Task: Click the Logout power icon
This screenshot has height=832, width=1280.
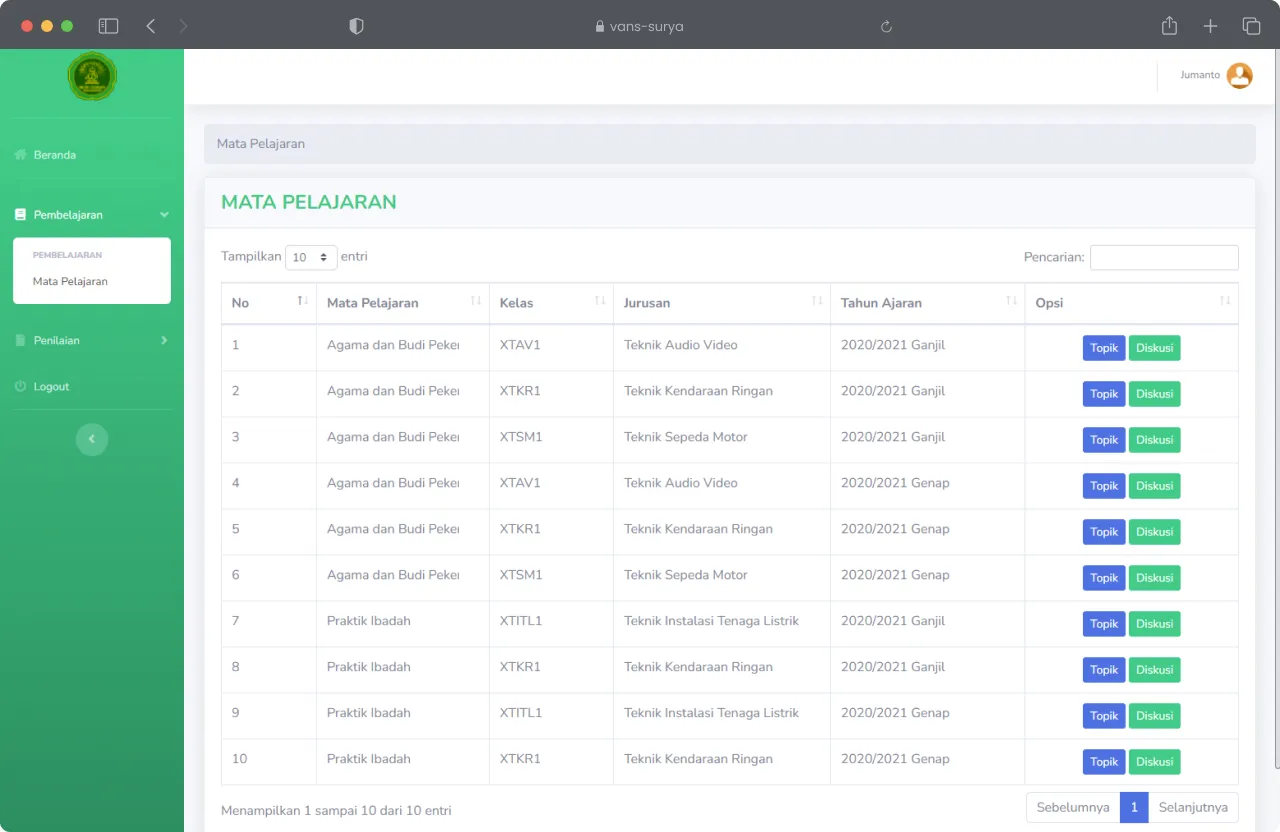Action: click(x=20, y=386)
